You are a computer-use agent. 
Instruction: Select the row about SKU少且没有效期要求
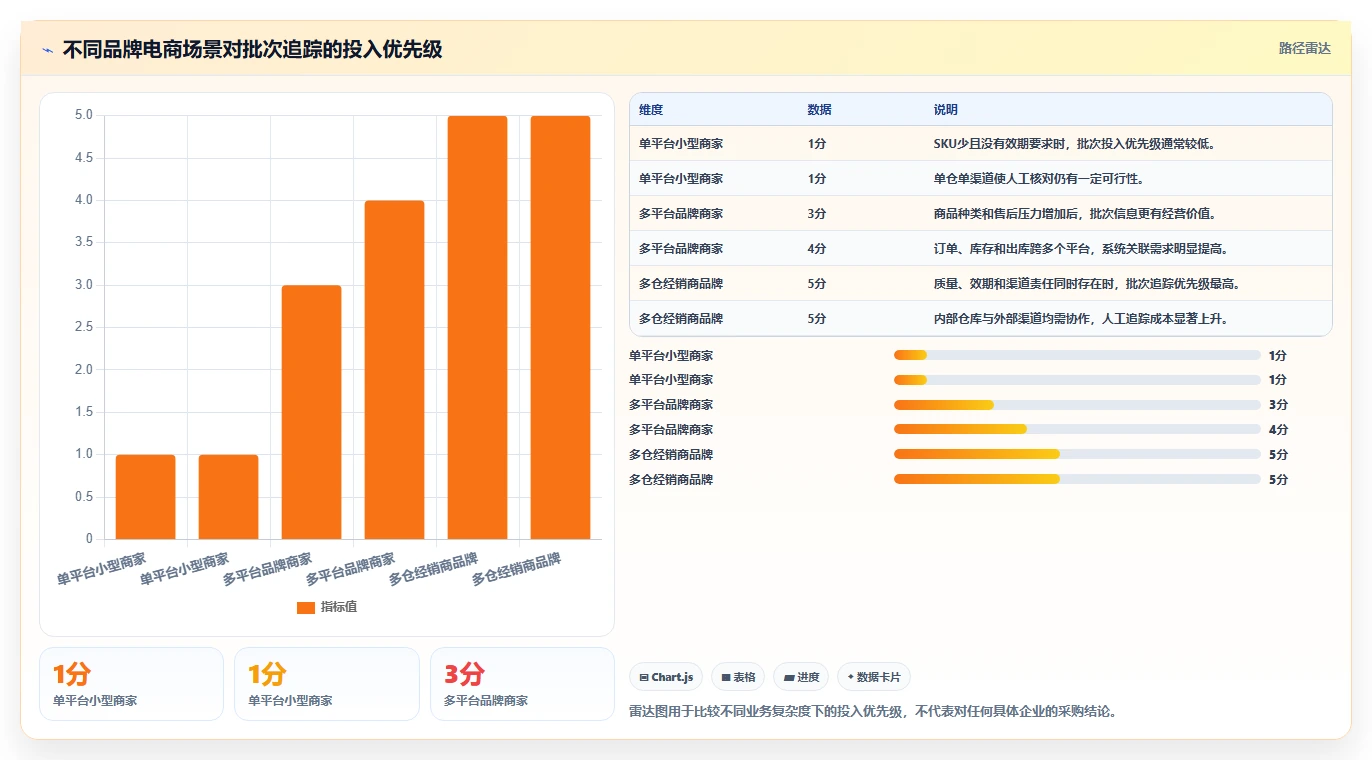coord(981,144)
